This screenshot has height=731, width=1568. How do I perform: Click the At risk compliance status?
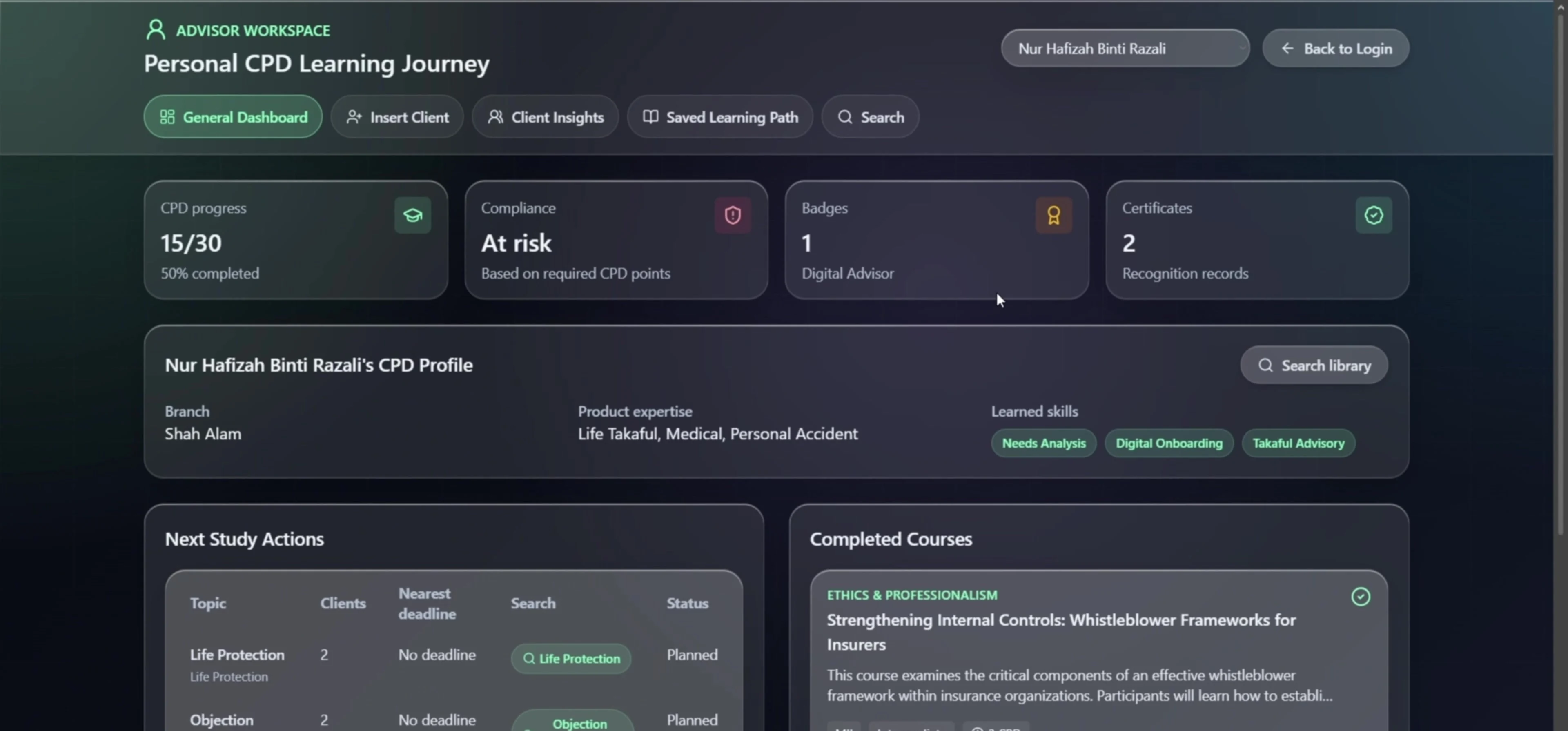516,243
